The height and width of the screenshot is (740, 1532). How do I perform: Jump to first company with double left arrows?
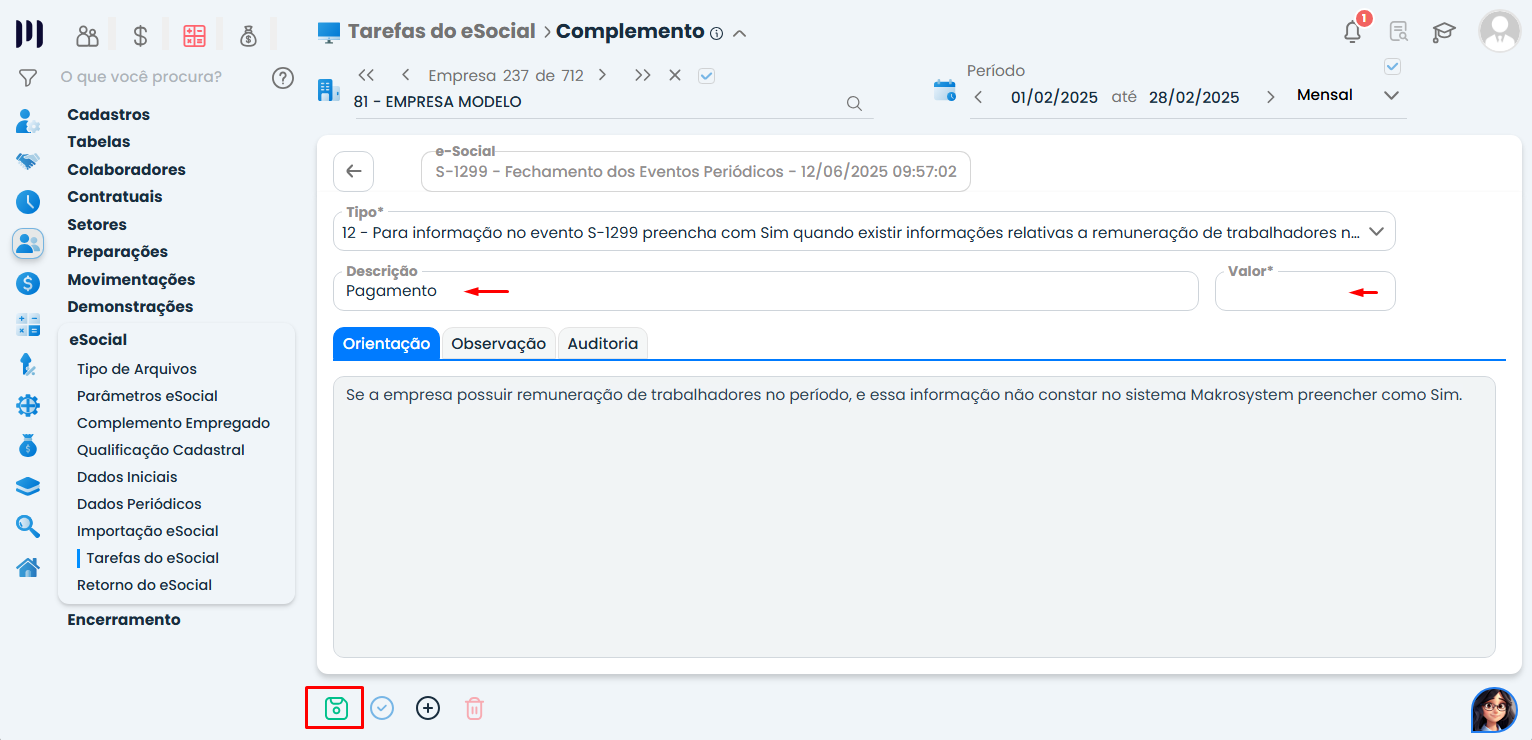(366, 75)
